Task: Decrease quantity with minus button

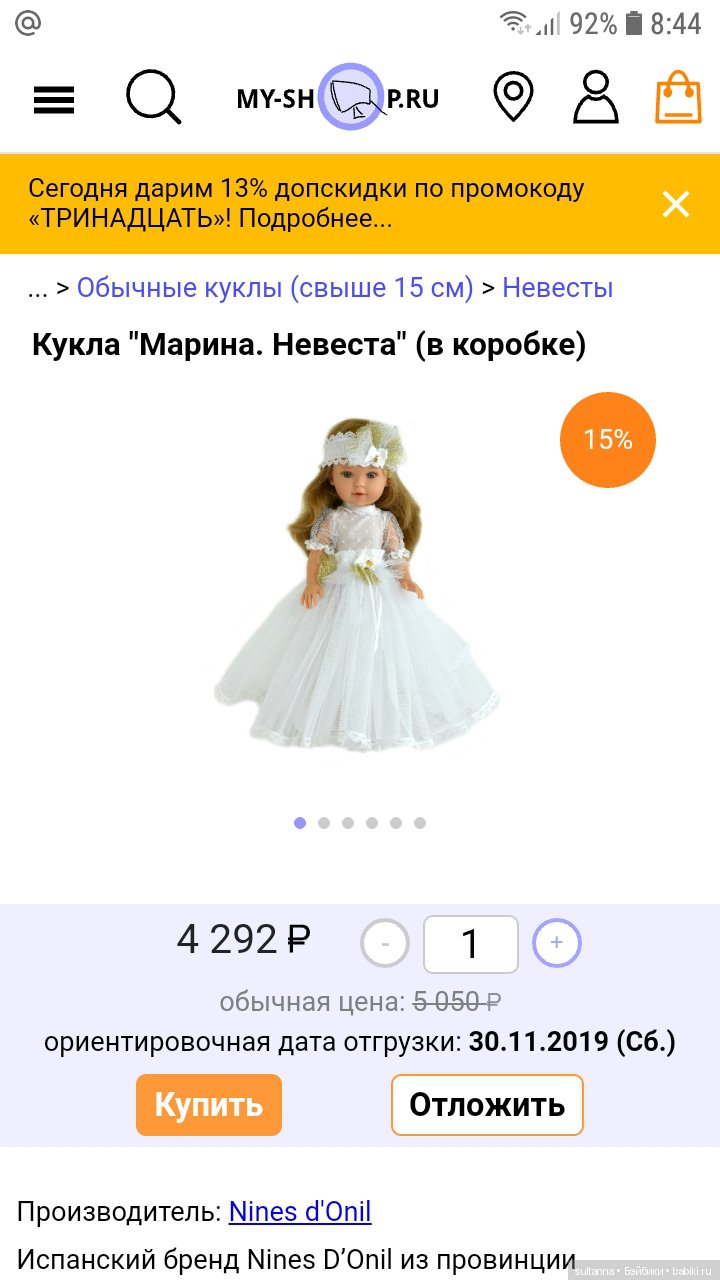Action: click(x=385, y=943)
